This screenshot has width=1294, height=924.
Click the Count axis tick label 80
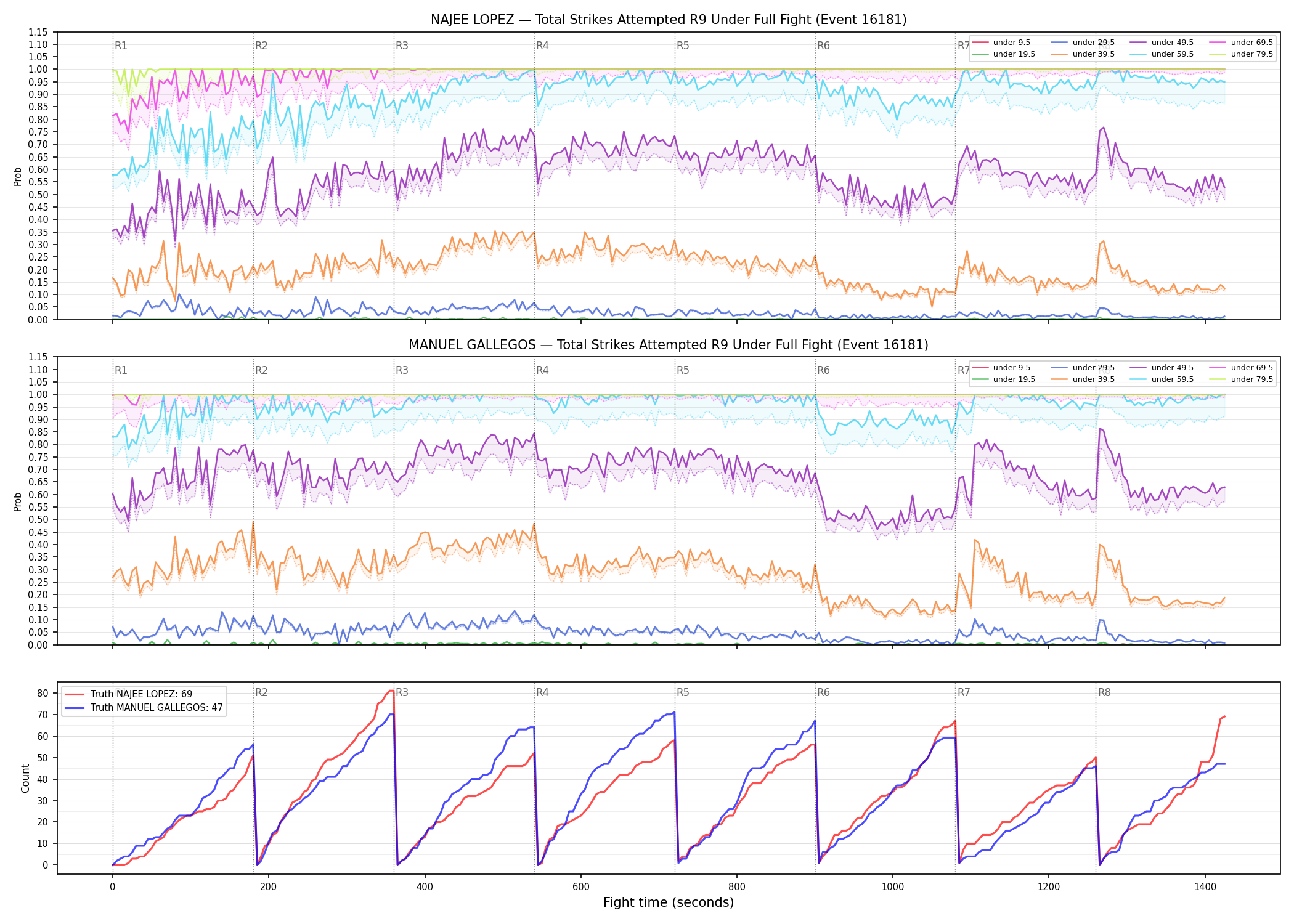[x=43, y=693]
